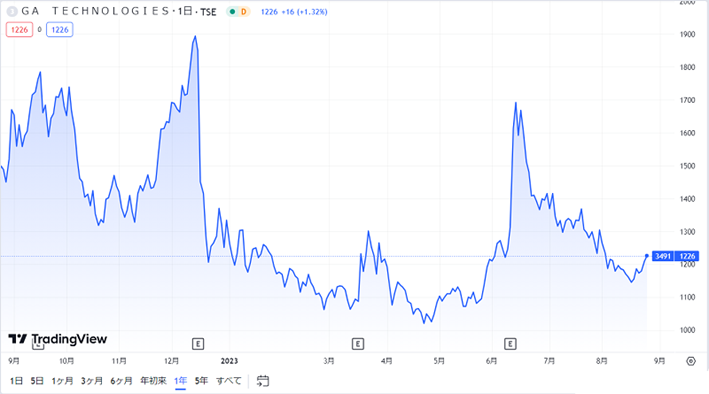Viewport: 709px width, 394px height.
Task: Click the current price label 1226 on axis
Action: point(687,256)
